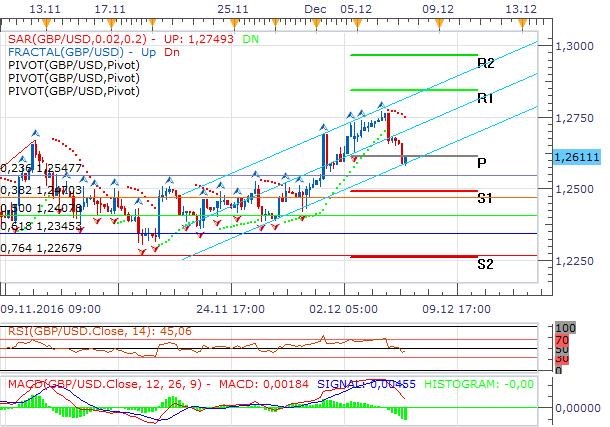Click the 0,236 Fibonacci level label
Image resolution: width=610 pixels, height=427 pixels.
[32, 169]
